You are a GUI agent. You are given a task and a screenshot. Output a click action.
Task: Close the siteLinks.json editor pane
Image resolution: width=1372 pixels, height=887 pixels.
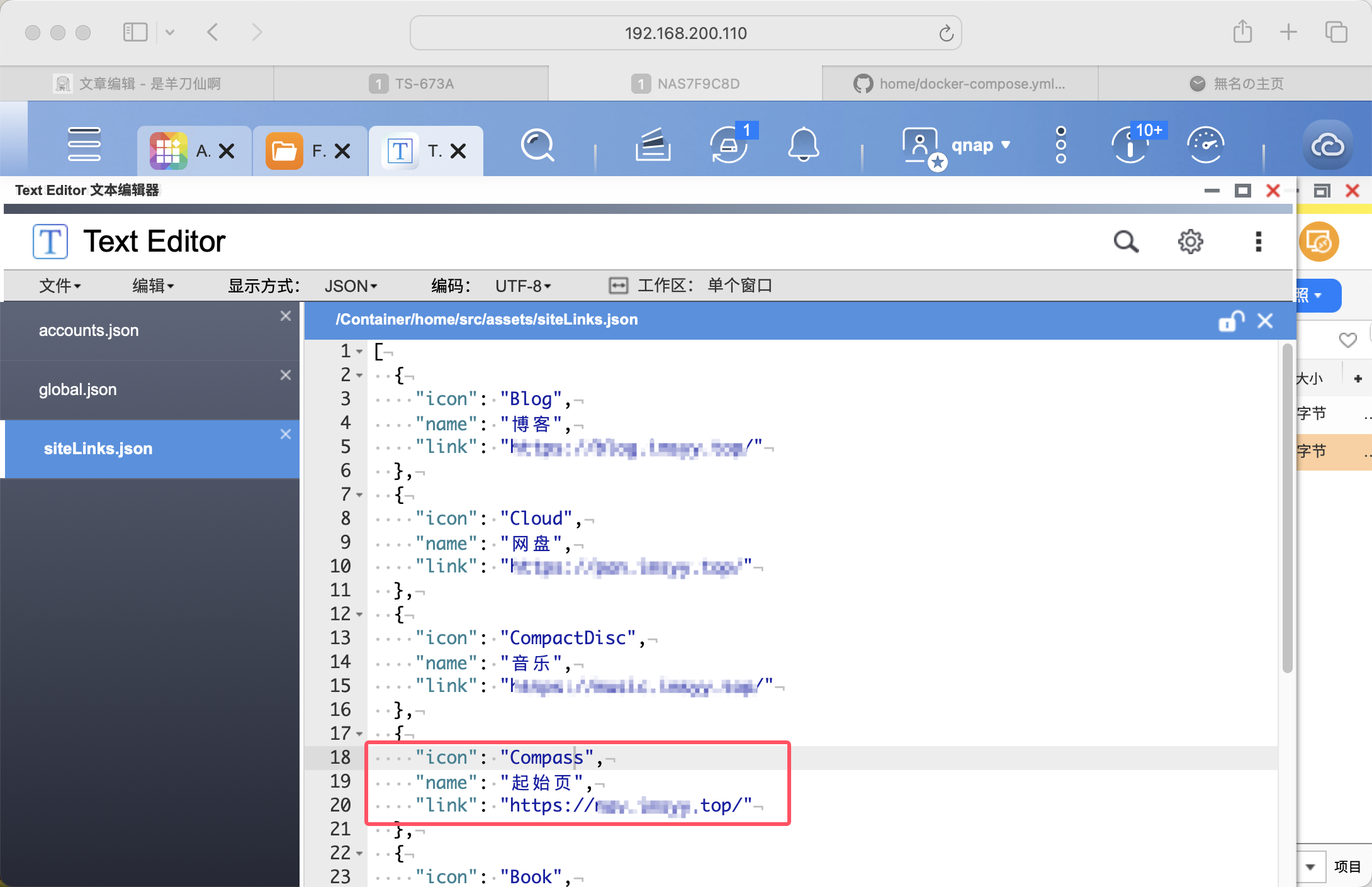pyautogui.click(x=1265, y=321)
